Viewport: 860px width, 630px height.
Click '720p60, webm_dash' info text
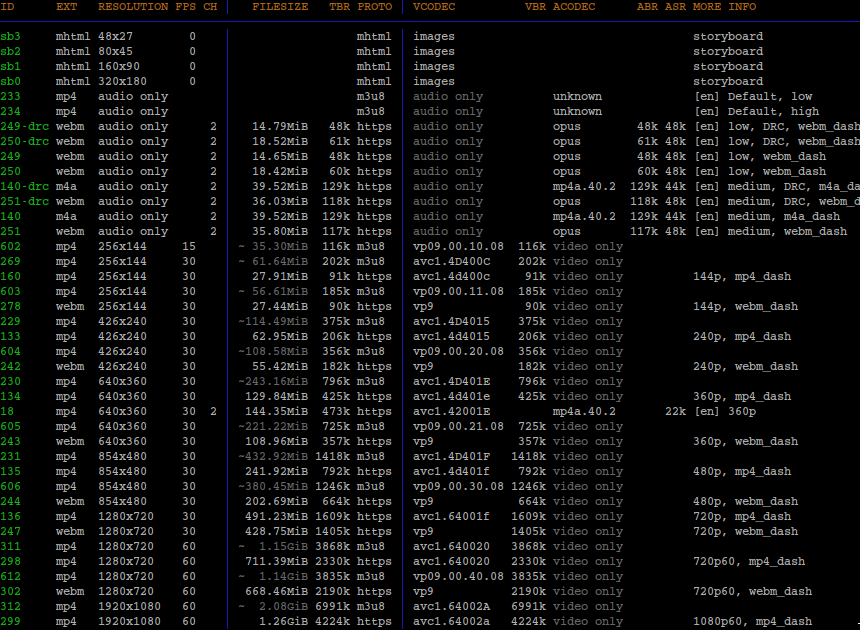click(x=752, y=592)
